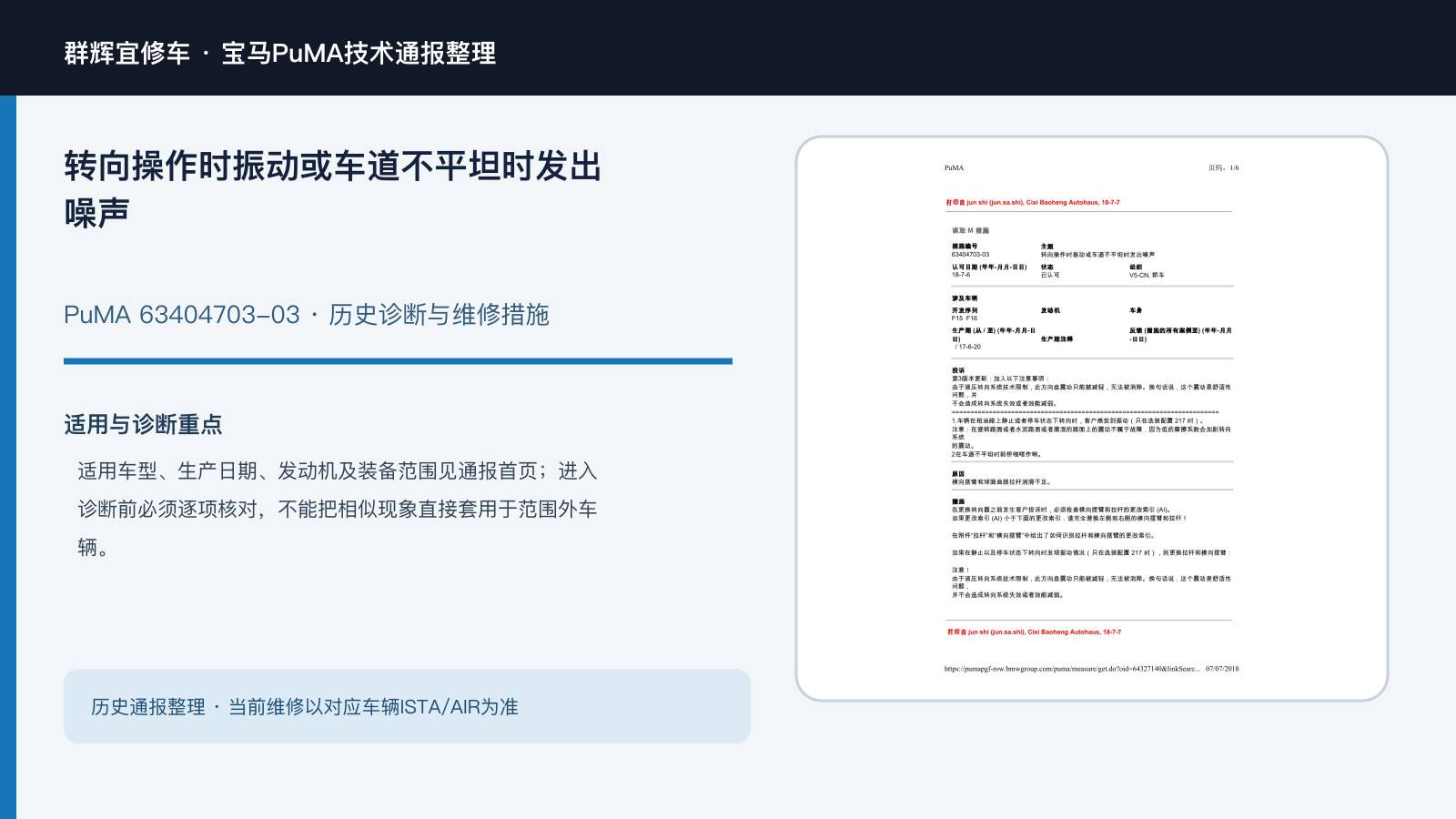This screenshot has height=819, width=1456.
Task: Click the 投诉 section text in the document
Action: pos(1091,412)
